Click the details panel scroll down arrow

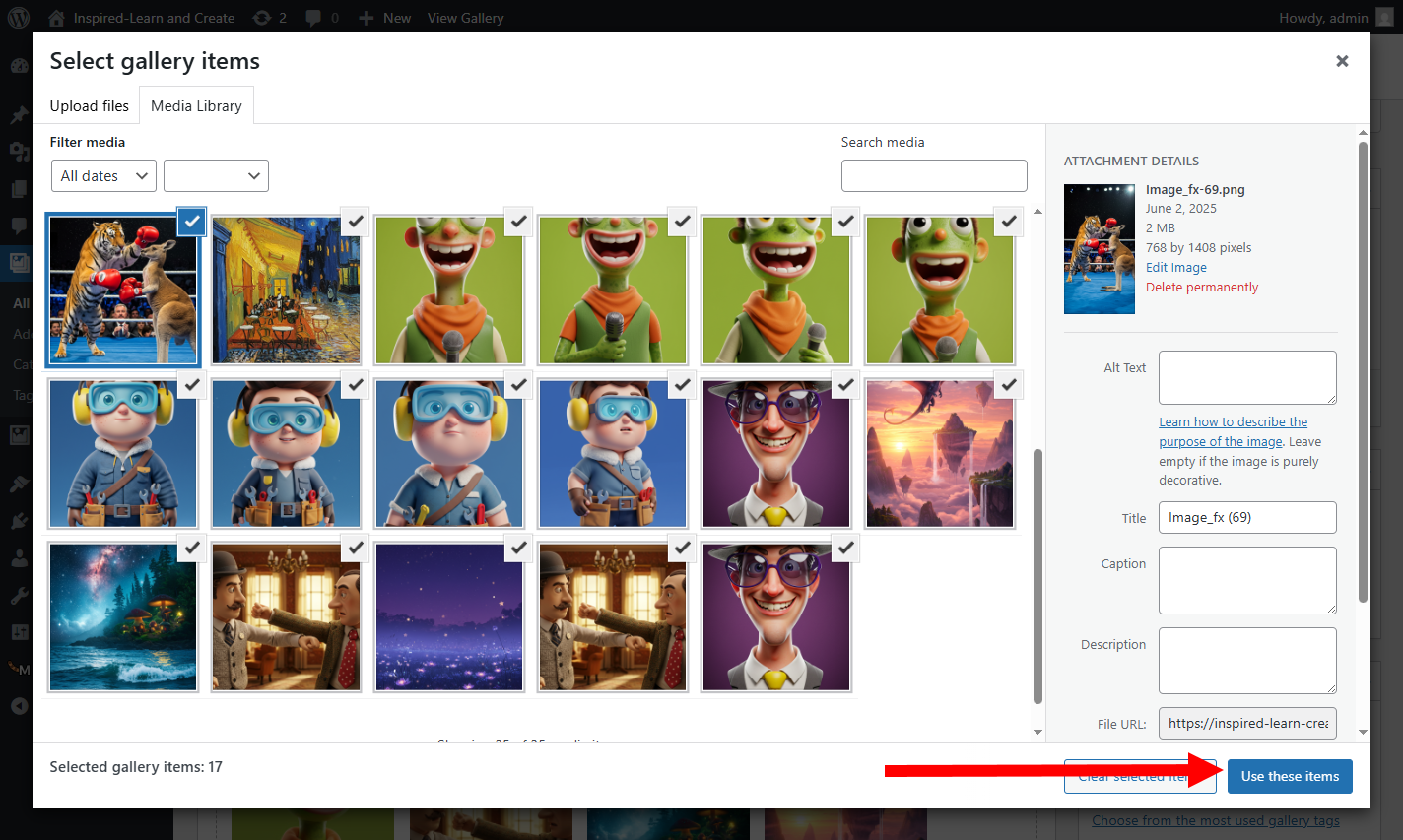[1363, 732]
